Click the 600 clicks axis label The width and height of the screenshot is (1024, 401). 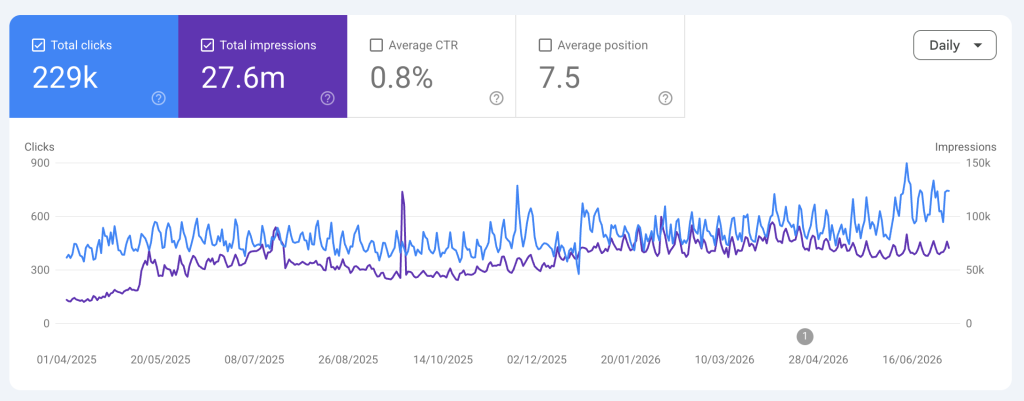40,217
